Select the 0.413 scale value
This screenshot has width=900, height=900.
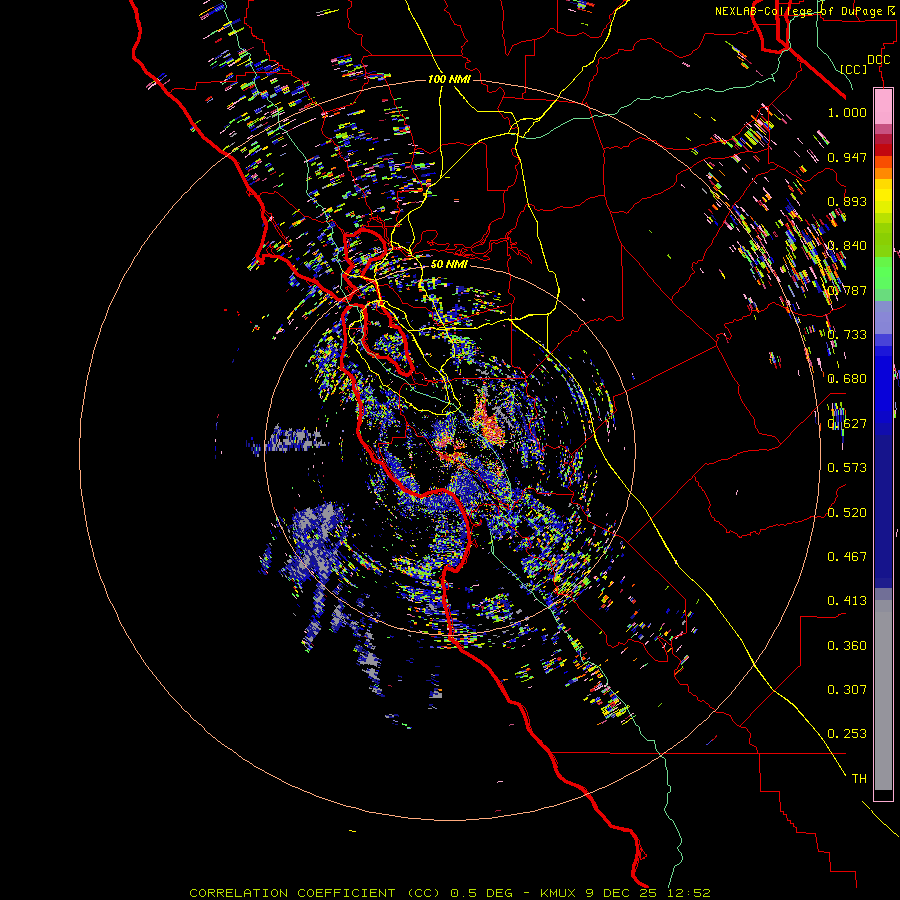tap(847, 601)
